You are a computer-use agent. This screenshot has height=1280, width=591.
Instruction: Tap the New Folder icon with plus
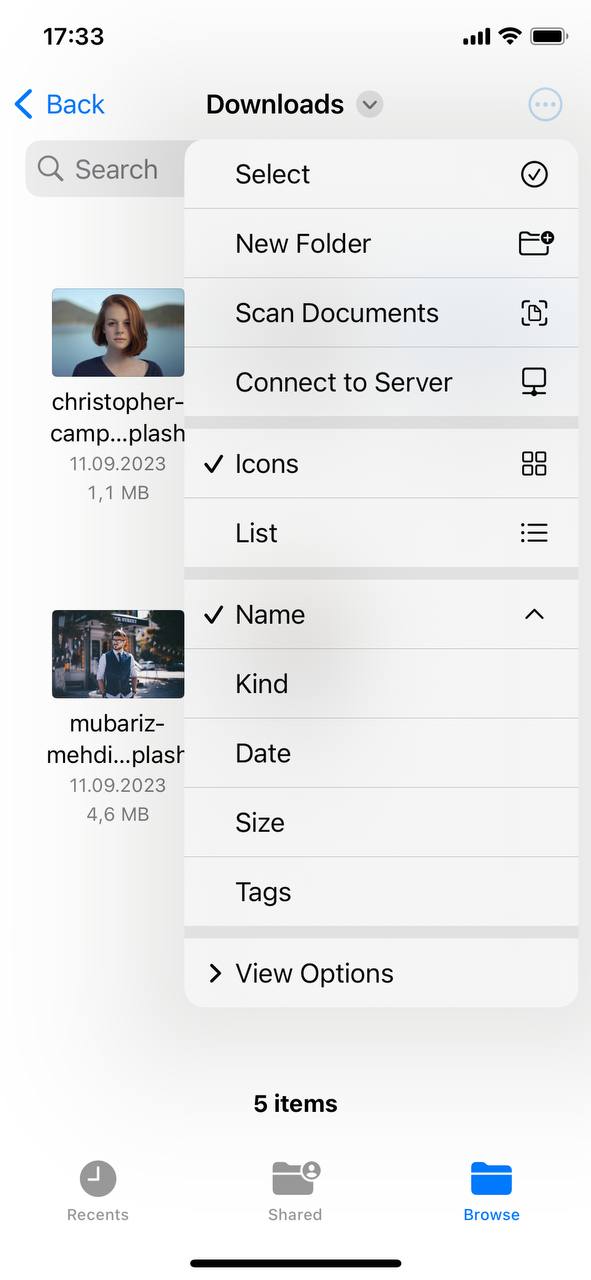(x=534, y=243)
